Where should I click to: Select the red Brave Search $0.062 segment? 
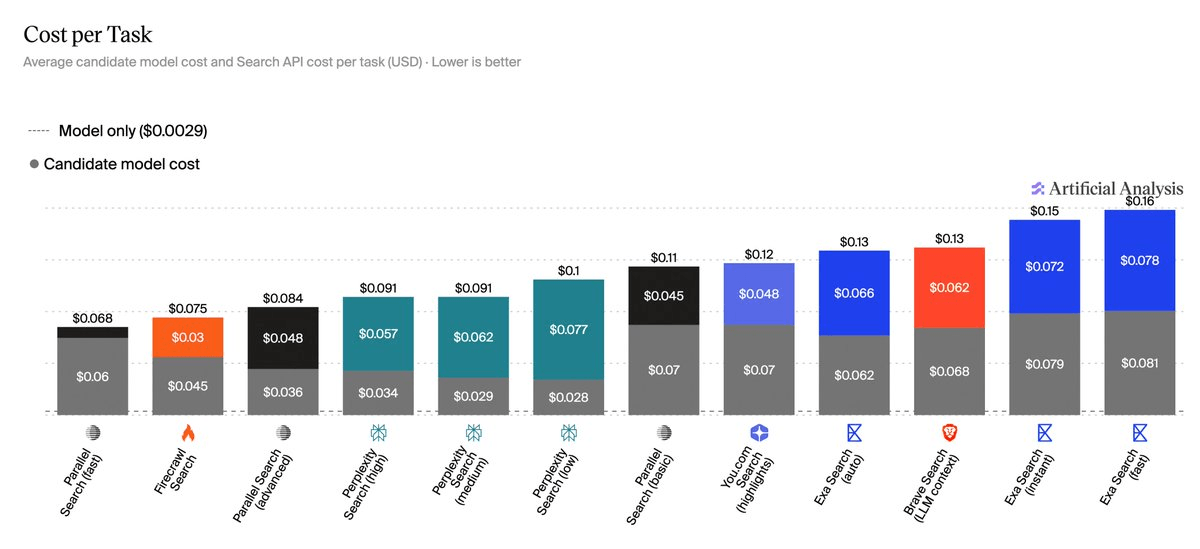click(949, 288)
